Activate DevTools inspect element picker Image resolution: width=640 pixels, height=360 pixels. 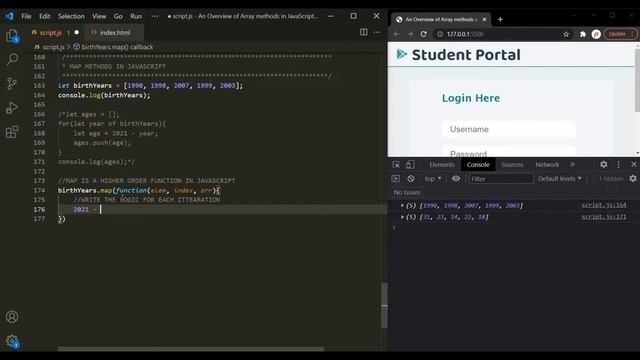[x=396, y=164]
